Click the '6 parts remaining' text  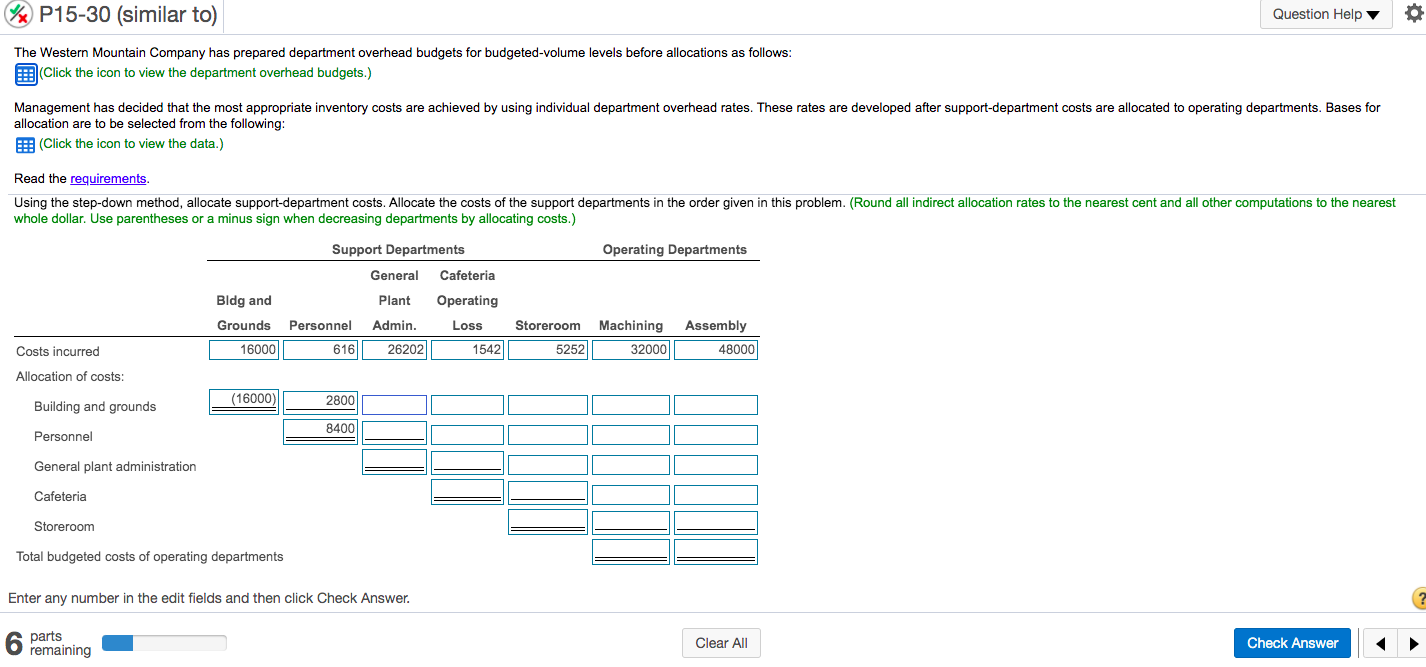pyautogui.click(x=48, y=643)
